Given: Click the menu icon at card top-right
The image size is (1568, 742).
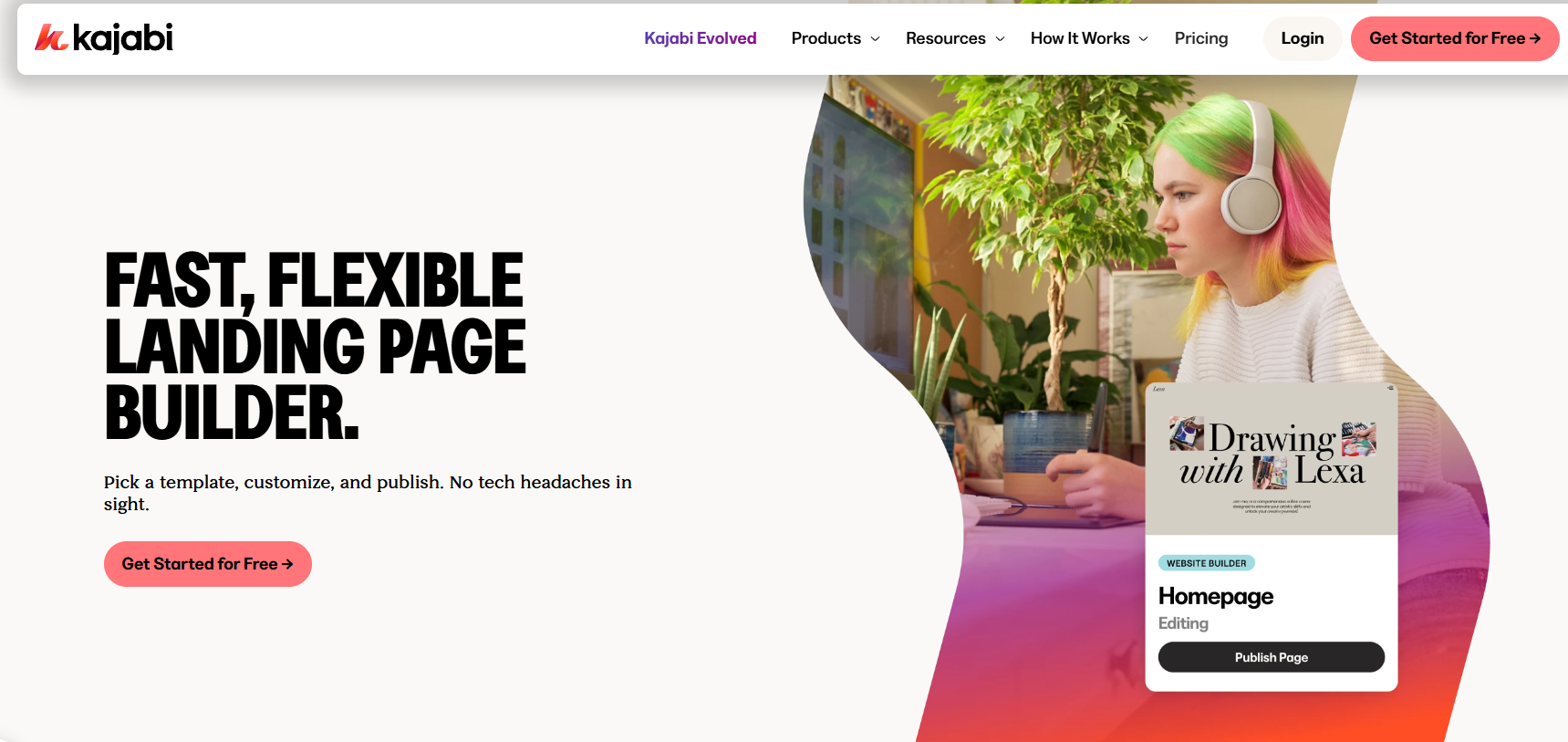Looking at the screenshot, I should point(1390,388).
